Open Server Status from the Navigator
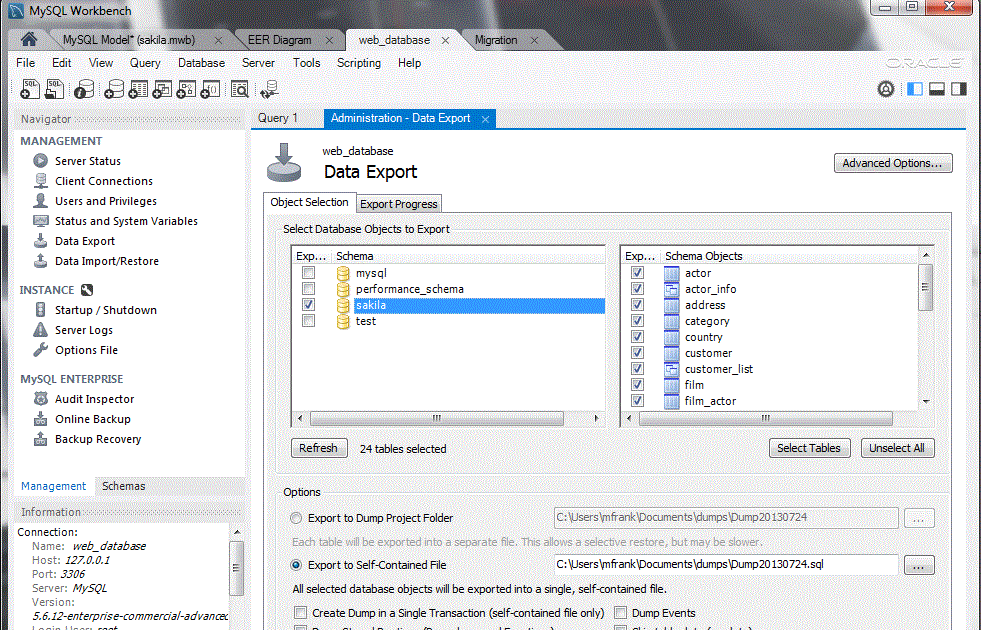Screen dimensions: 981x630 pyautogui.click(x=87, y=161)
